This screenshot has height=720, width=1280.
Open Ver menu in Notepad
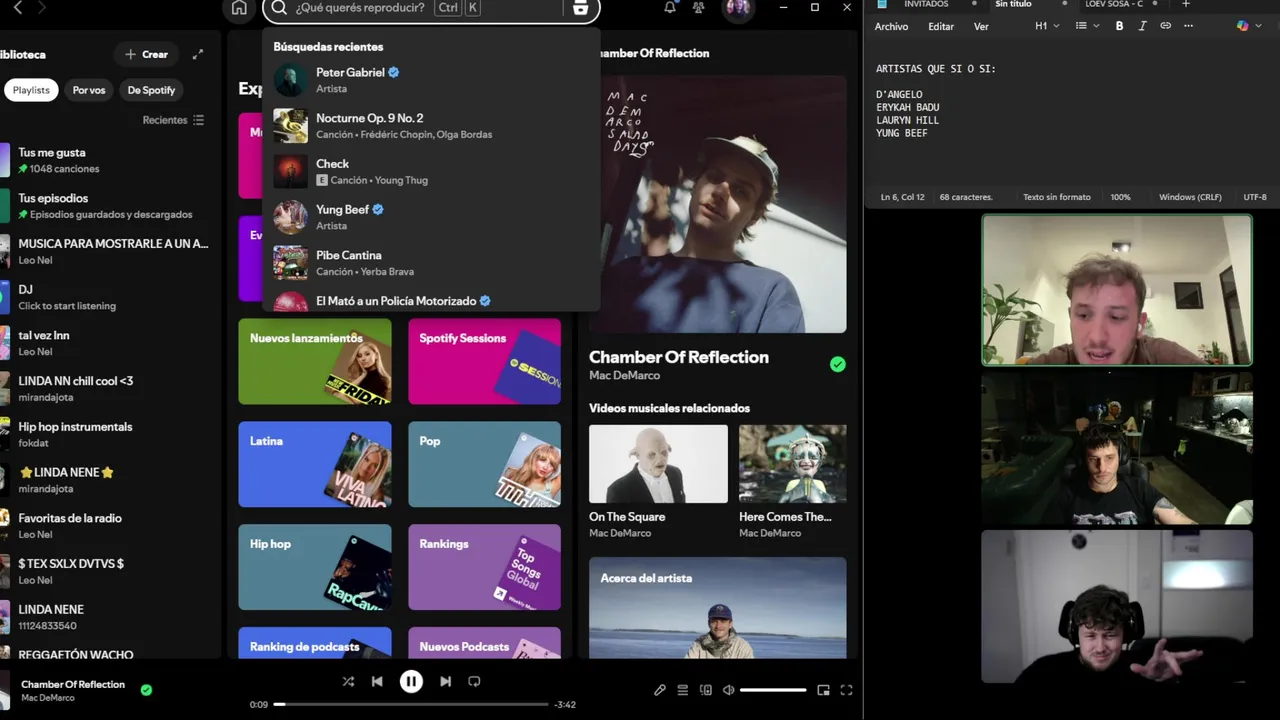point(981,26)
